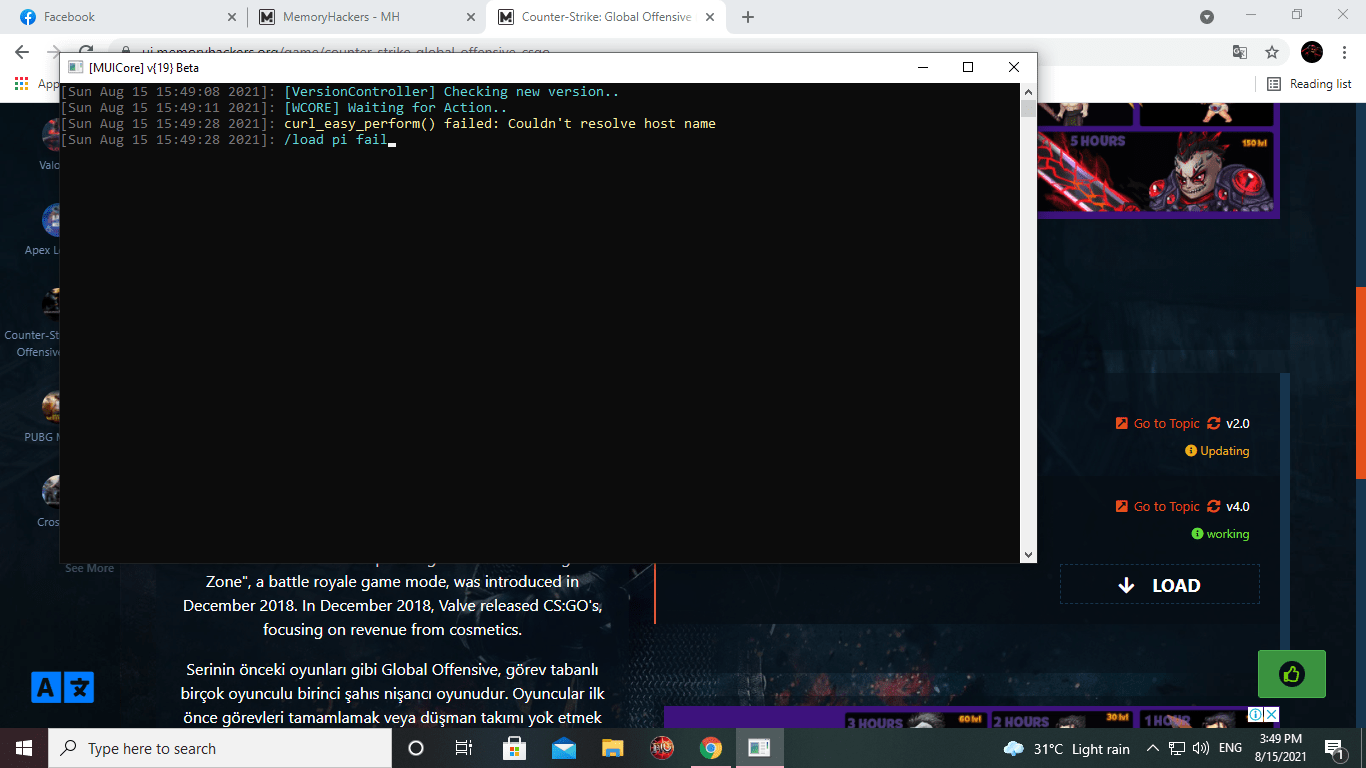Viewport: 1366px width, 768px height.
Task: Select the Counter-Strike: Global Offensive tab
Action: pyautogui.click(x=606, y=17)
